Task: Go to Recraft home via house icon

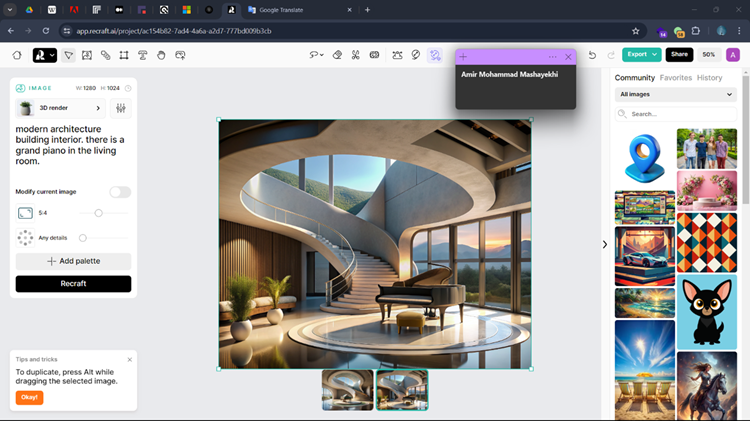Action: pyautogui.click(x=17, y=55)
